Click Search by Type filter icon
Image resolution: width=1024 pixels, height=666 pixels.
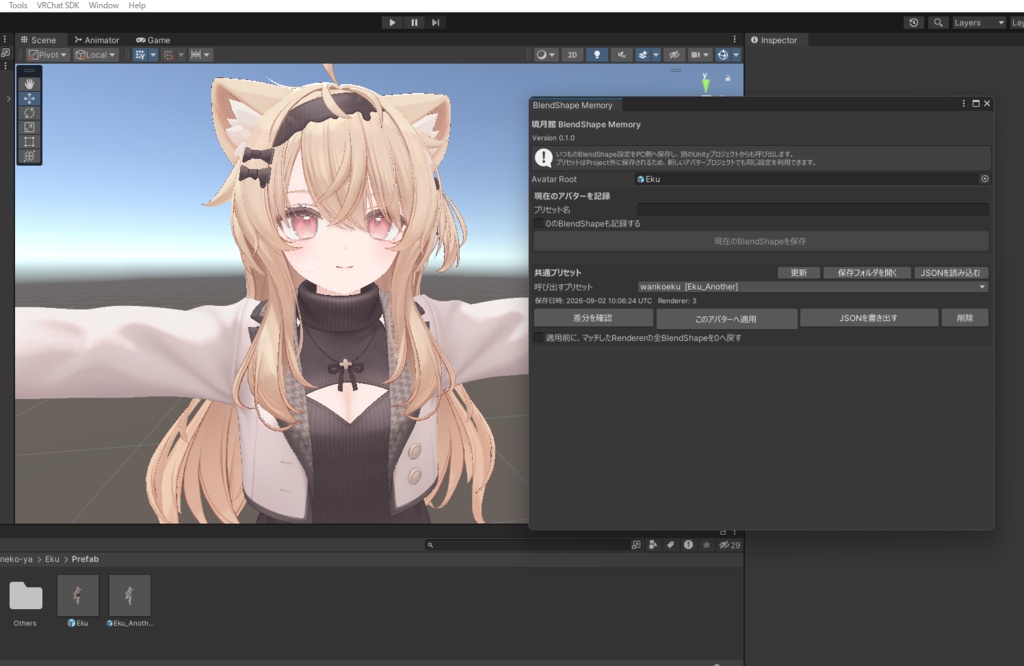[x=652, y=545]
